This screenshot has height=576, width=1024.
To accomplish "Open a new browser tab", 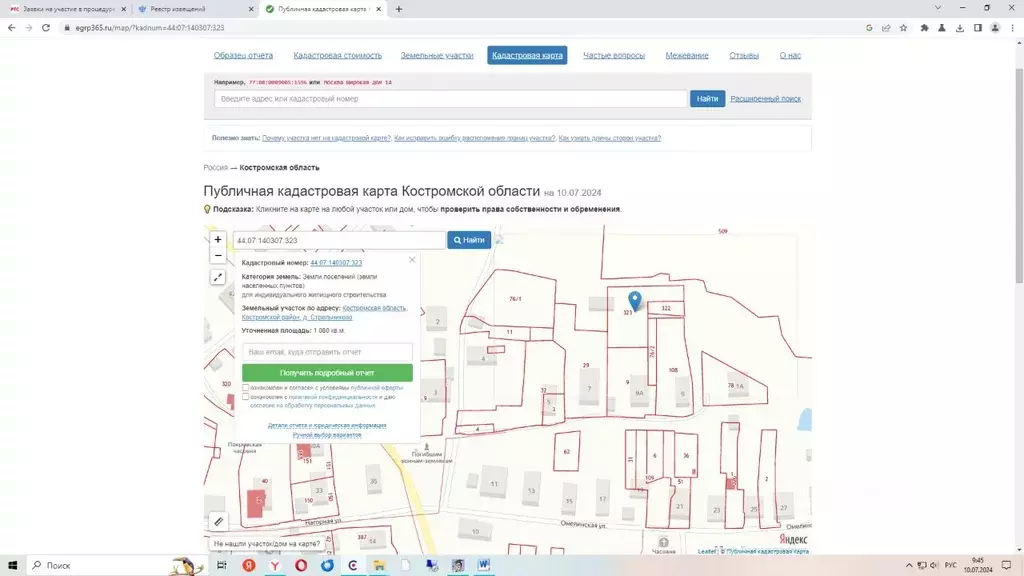I will pyautogui.click(x=399, y=9).
